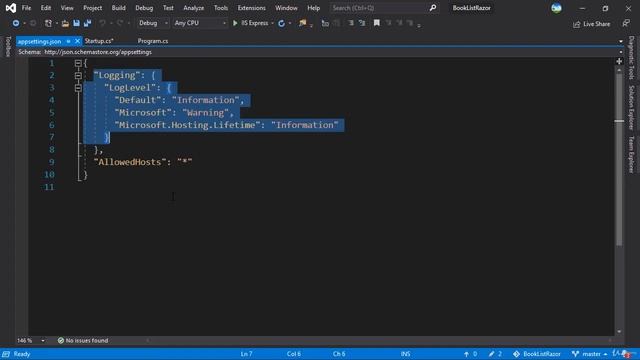Open the Schema selector dropdown arrow
Viewport: 640px width, 360px height.
(x=621, y=52)
